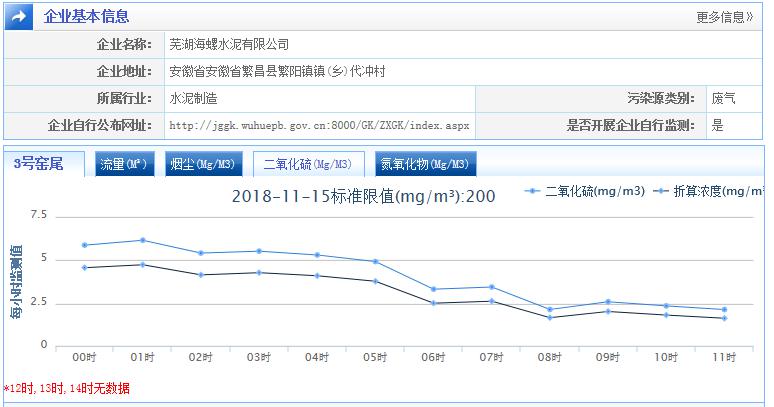
Task: Click the blue legend marker for 二氧化硫
Action: pos(532,192)
